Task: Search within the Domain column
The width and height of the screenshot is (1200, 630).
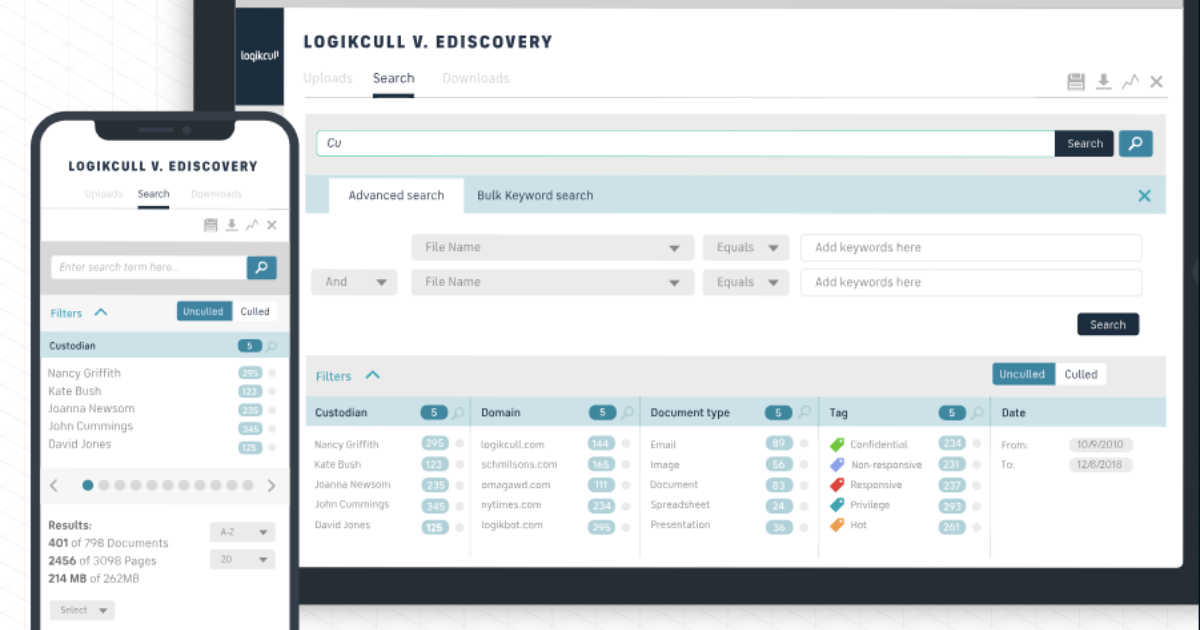Action: pos(626,413)
